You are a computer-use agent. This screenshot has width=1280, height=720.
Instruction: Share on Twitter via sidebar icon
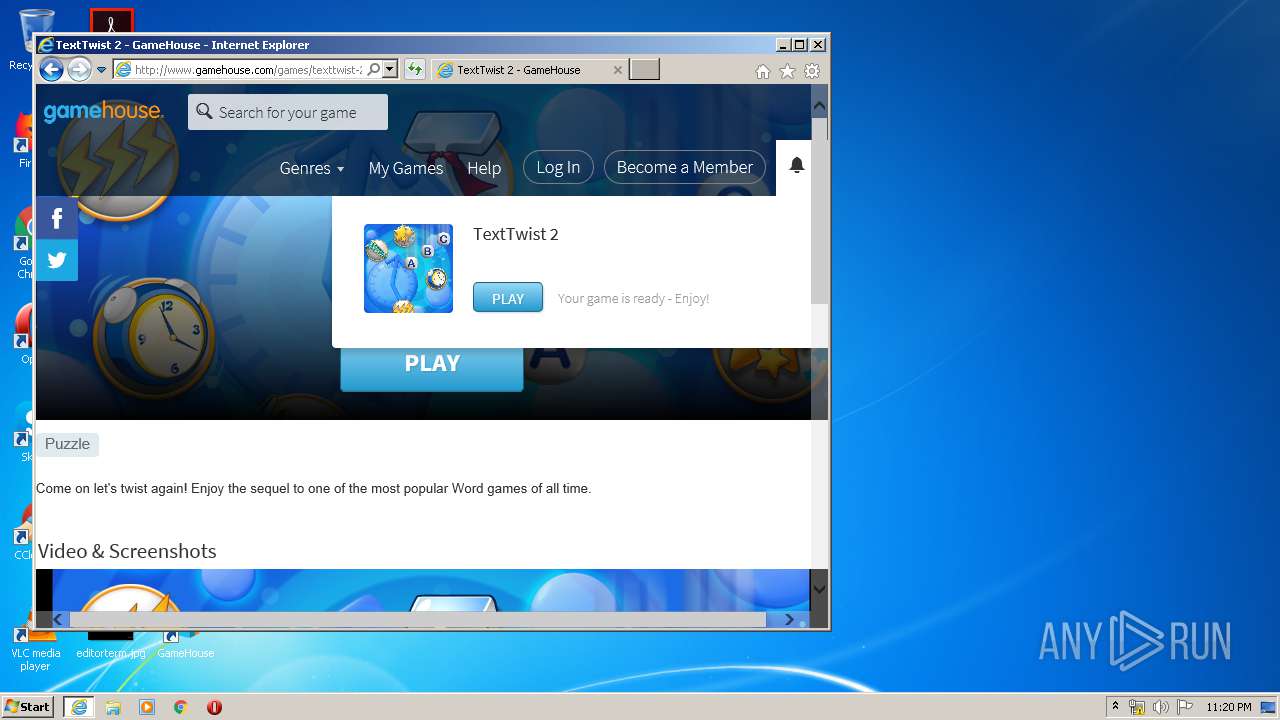click(x=57, y=260)
